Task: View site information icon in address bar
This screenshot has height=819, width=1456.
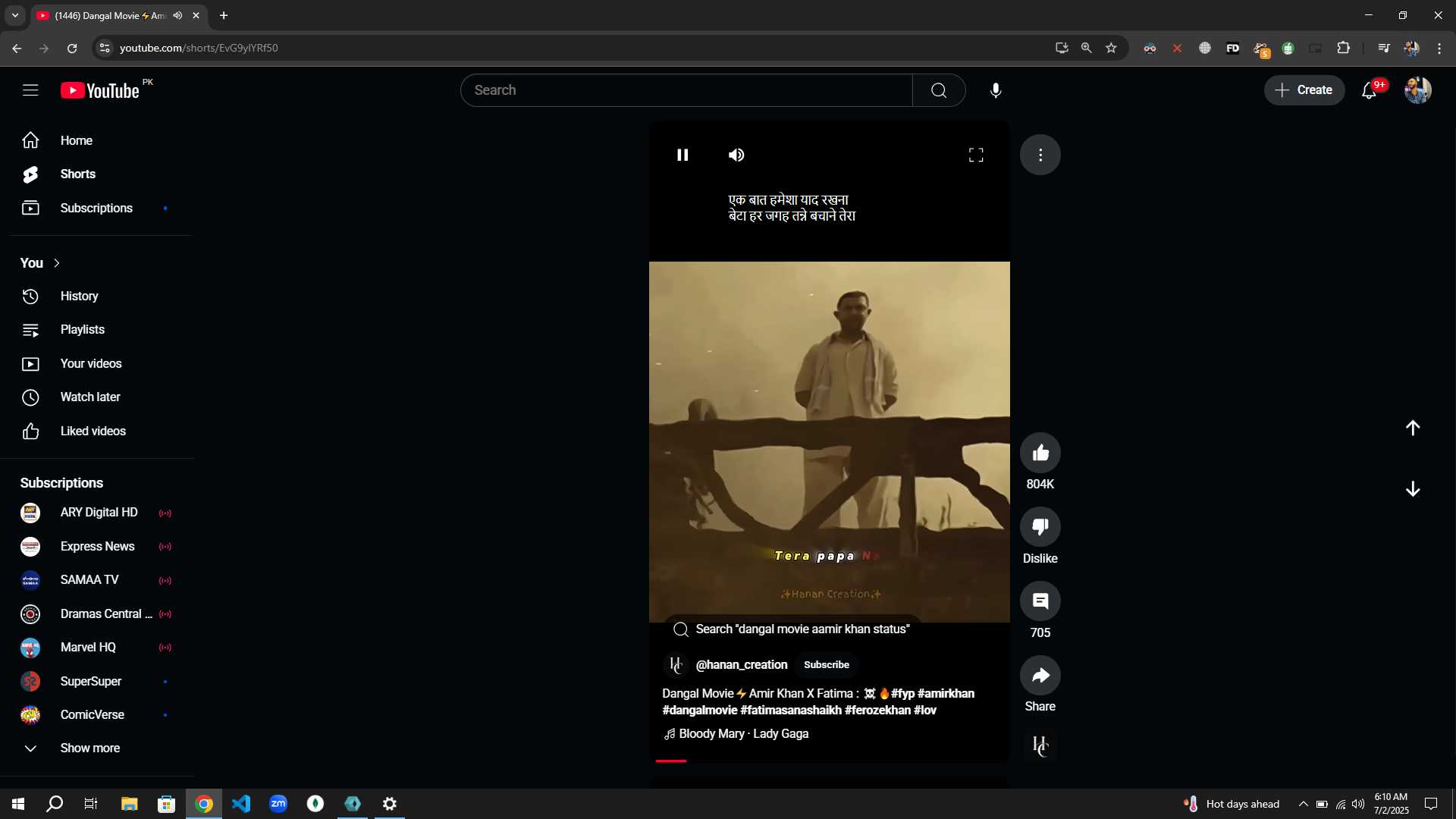Action: pyautogui.click(x=105, y=48)
